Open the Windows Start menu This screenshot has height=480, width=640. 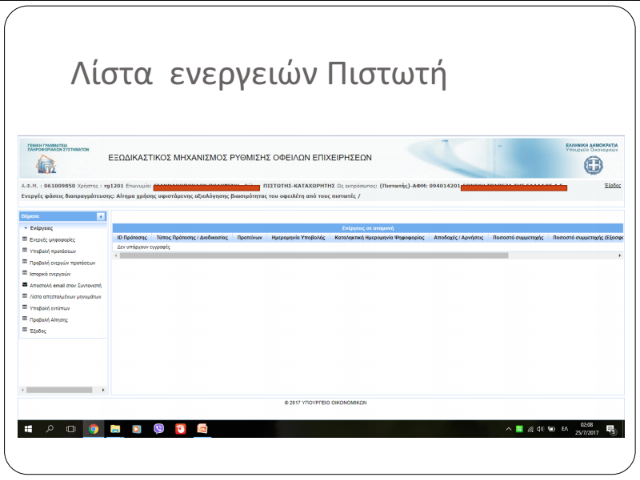[x=26, y=429]
